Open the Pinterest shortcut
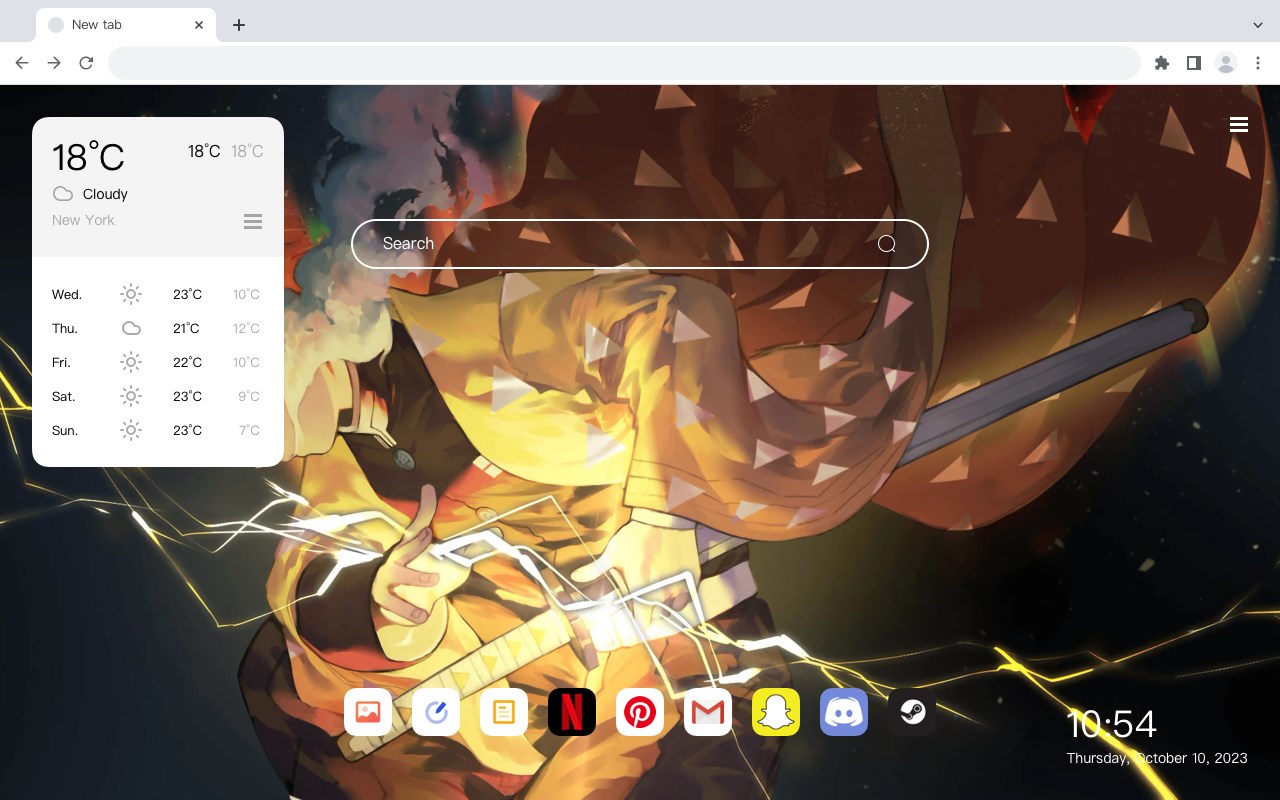Image resolution: width=1280 pixels, height=800 pixels. [x=640, y=712]
